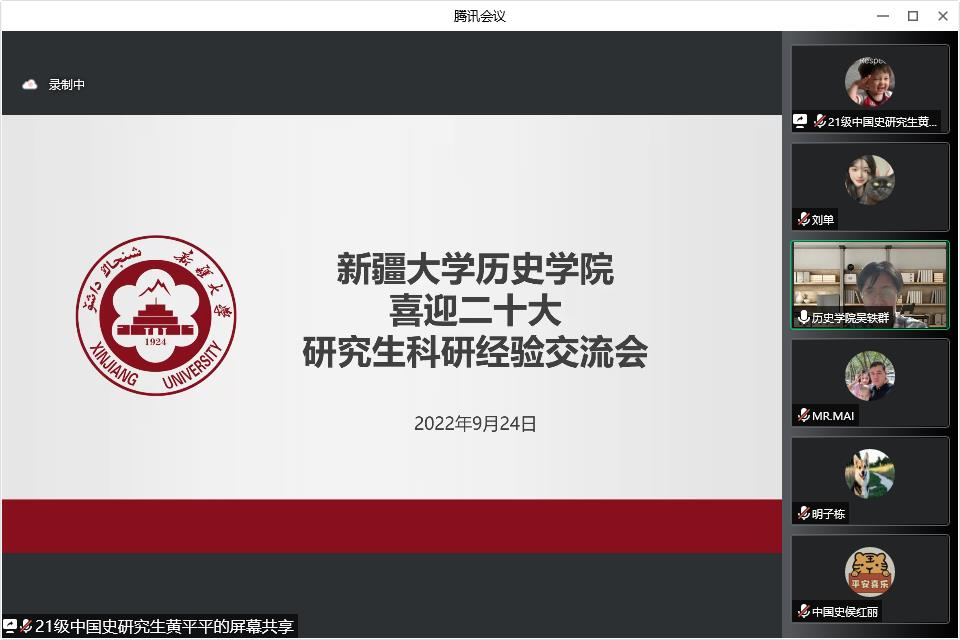
Task: Click the cloud recording icon beside 录制中
Action: coord(29,85)
